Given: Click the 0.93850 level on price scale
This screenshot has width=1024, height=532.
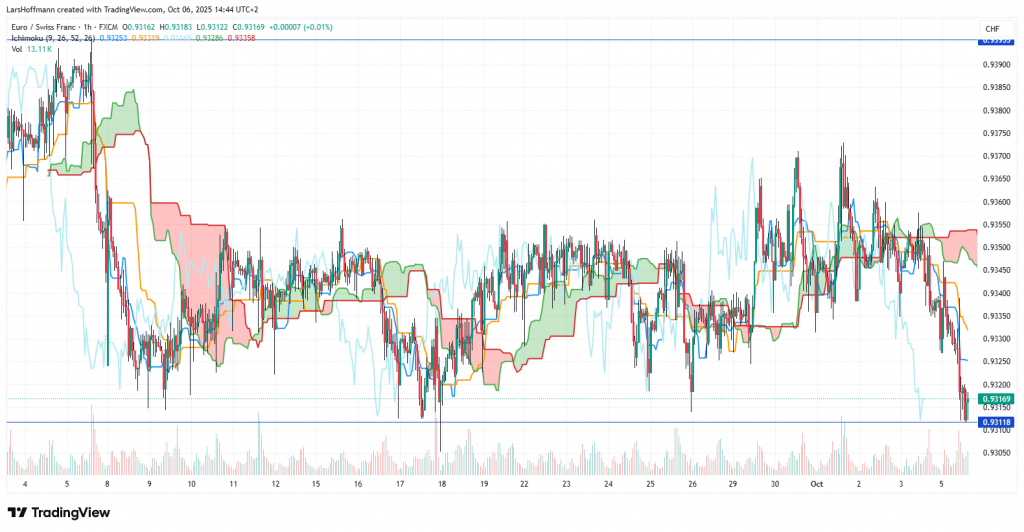Looking at the screenshot, I should (x=995, y=88).
